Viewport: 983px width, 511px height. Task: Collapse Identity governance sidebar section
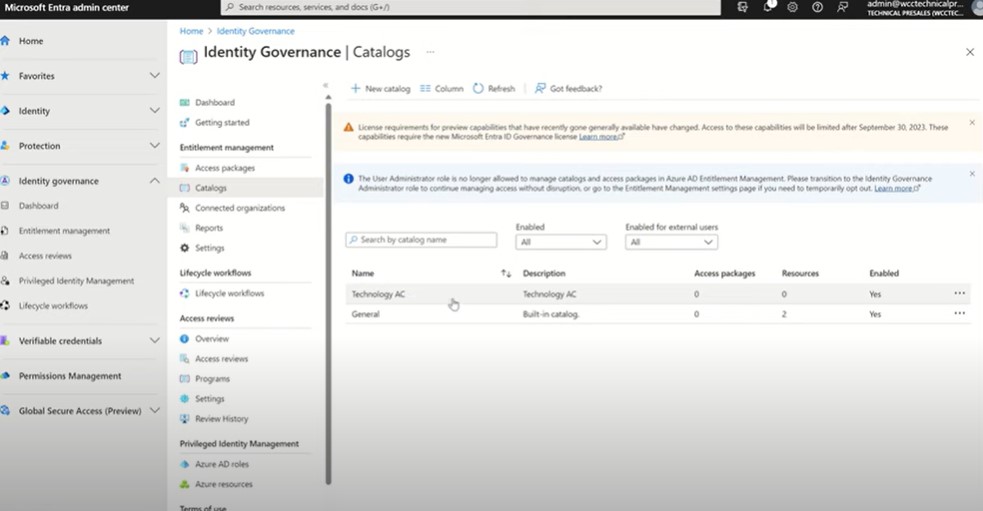click(154, 181)
